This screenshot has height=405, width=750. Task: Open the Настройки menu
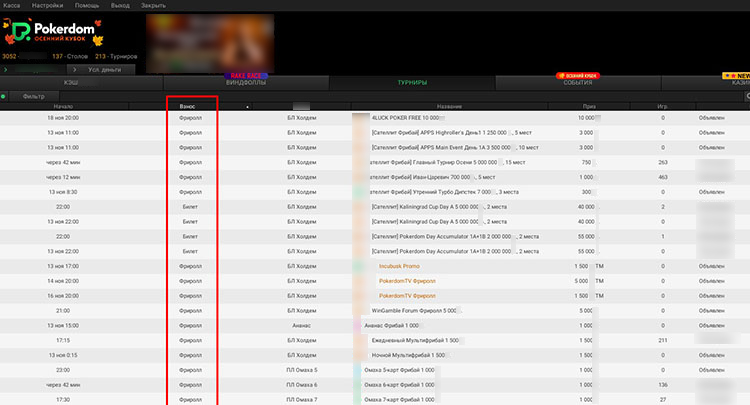47,5
